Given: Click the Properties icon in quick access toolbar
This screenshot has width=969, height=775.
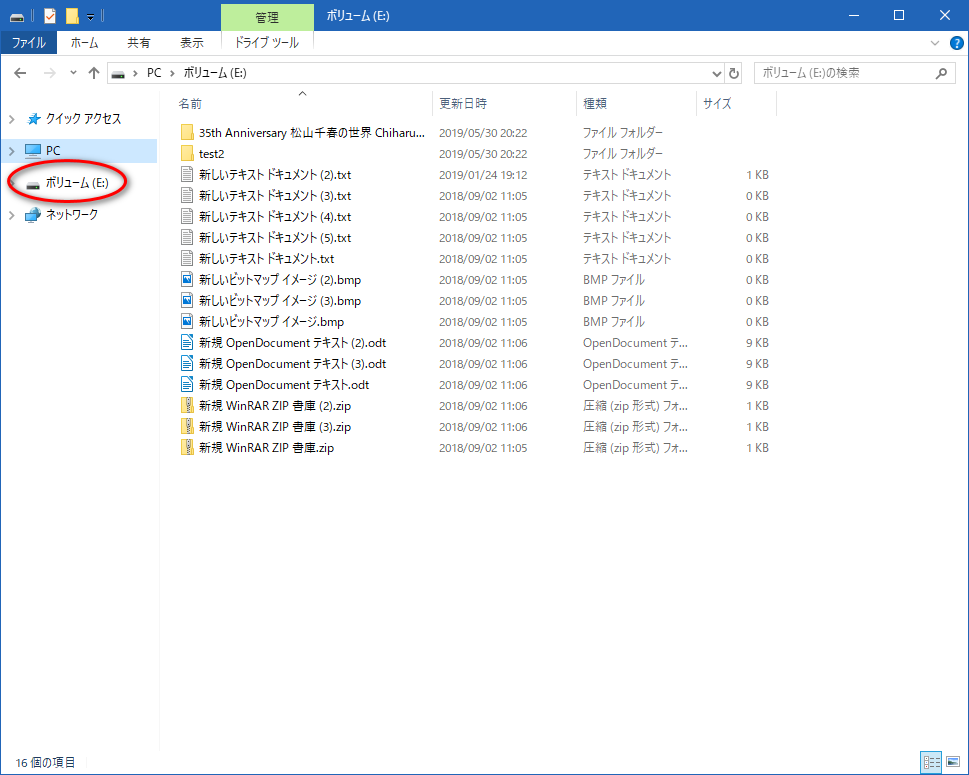Looking at the screenshot, I should click(50, 16).
